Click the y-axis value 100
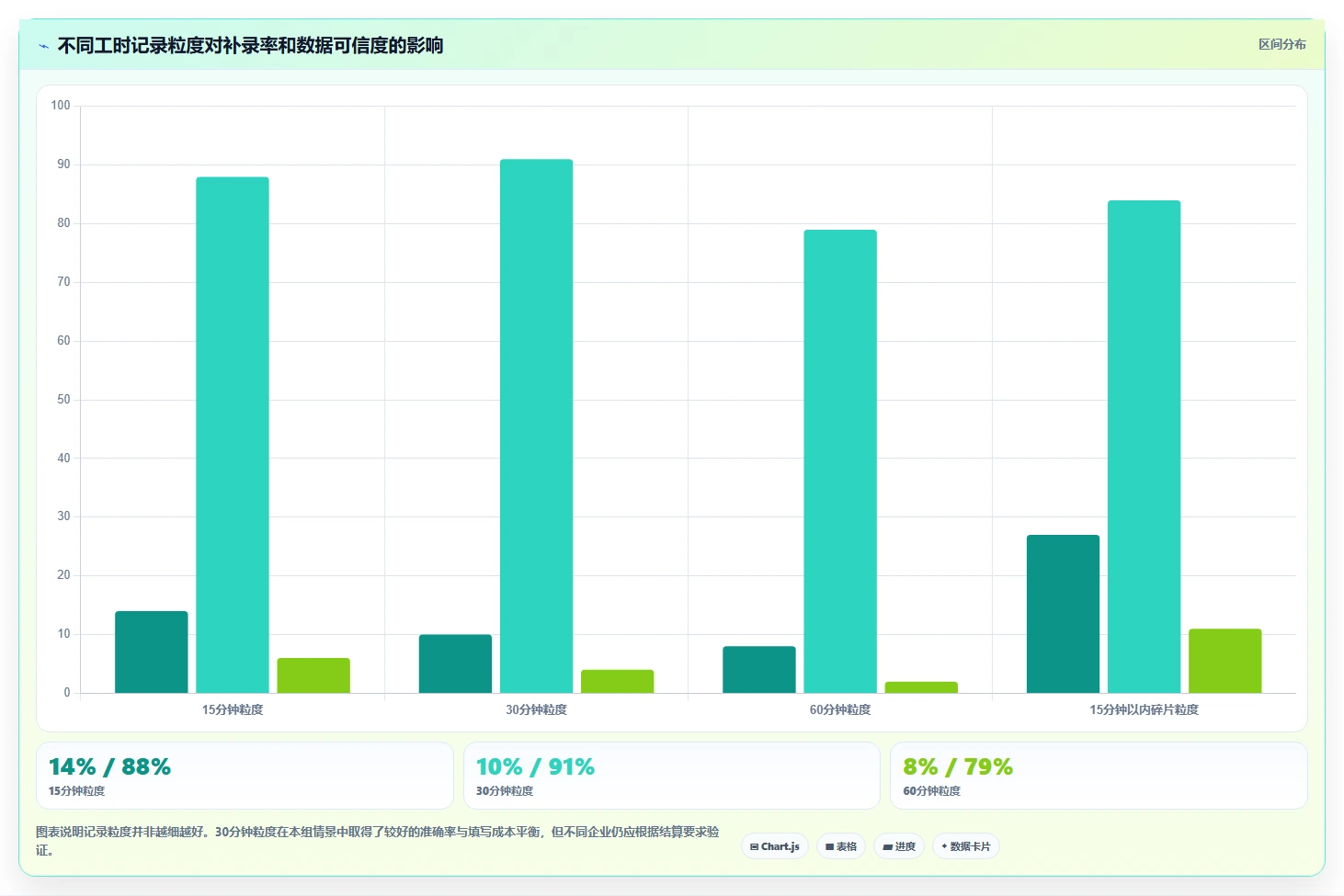 point(61,106)
